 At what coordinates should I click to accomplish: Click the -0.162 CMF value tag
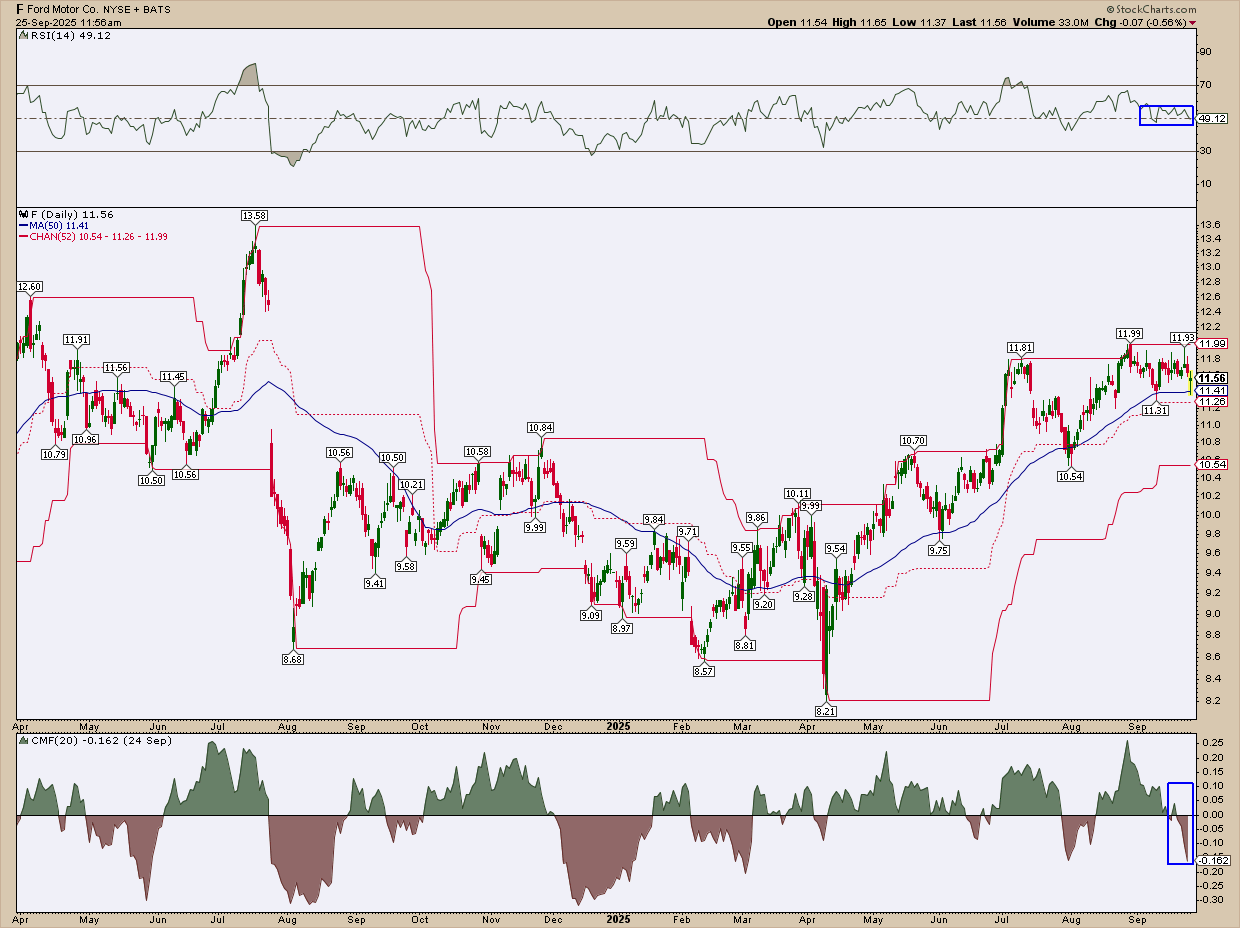(x=1213, y=860)
